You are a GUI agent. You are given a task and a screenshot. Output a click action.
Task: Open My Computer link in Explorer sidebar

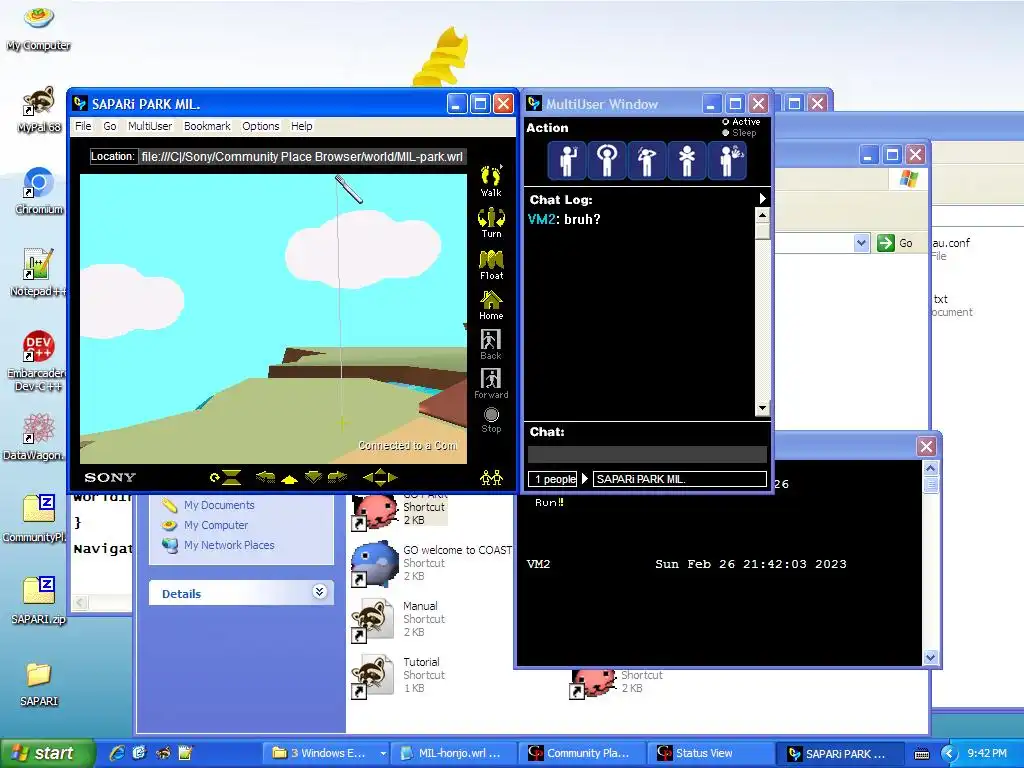click(216, 525)
